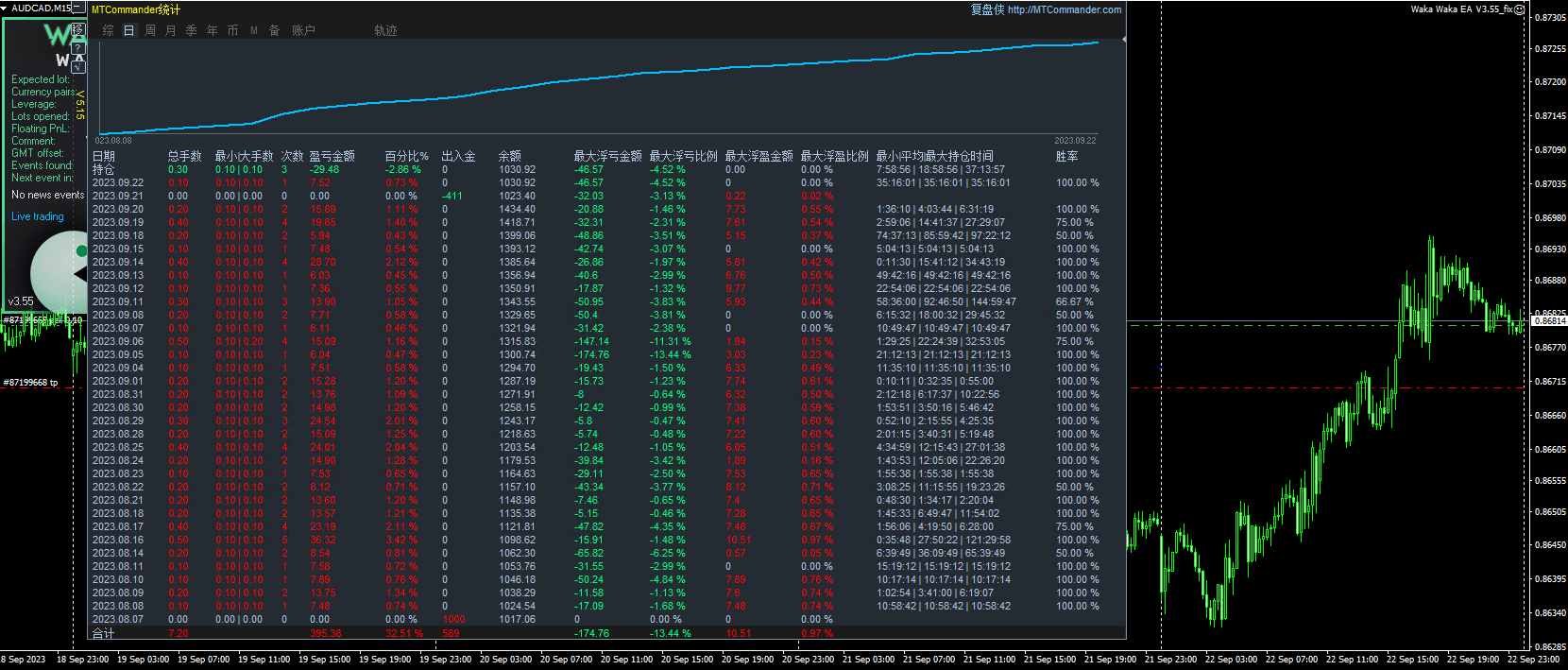
Task: Click the MTCommander统计 panel title
Action: 136,9
